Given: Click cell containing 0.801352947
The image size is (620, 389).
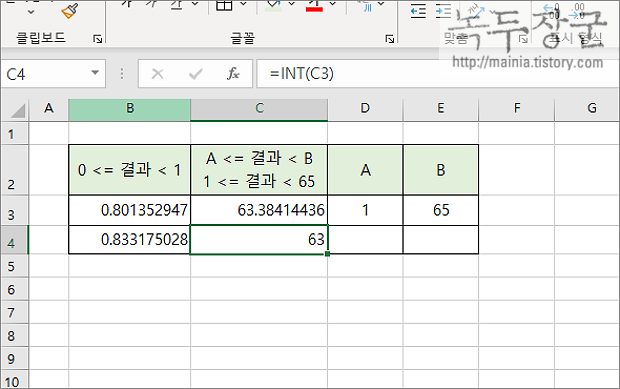Looking at the screenshot, I should pyautogui.click(x=130, y=210).
